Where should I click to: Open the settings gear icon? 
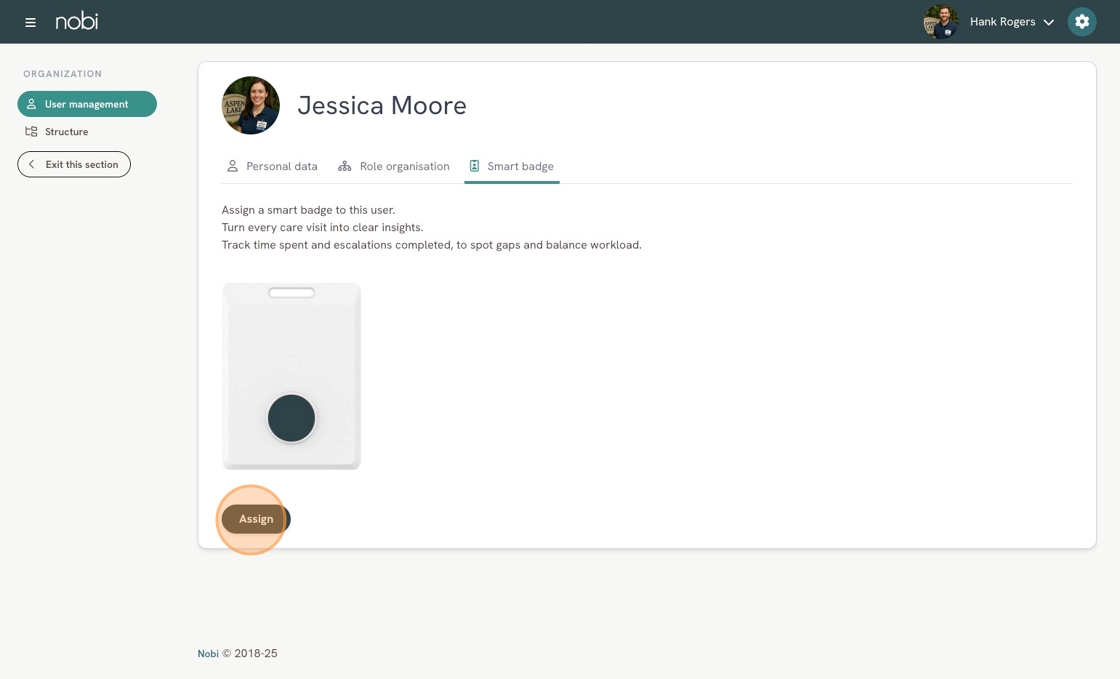point(1081,21)
